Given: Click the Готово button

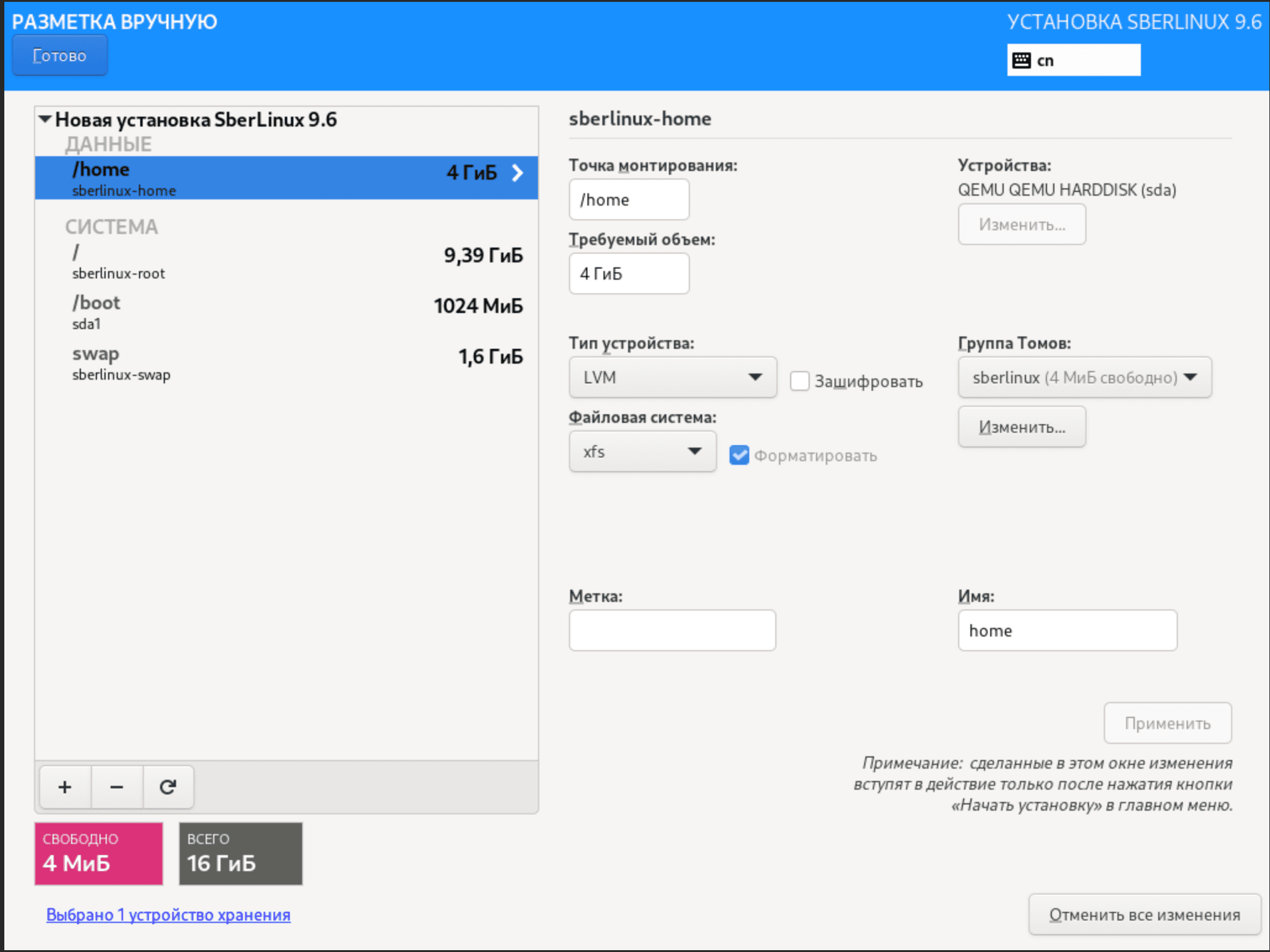Looking at the screenshot, I should (60, 56).
